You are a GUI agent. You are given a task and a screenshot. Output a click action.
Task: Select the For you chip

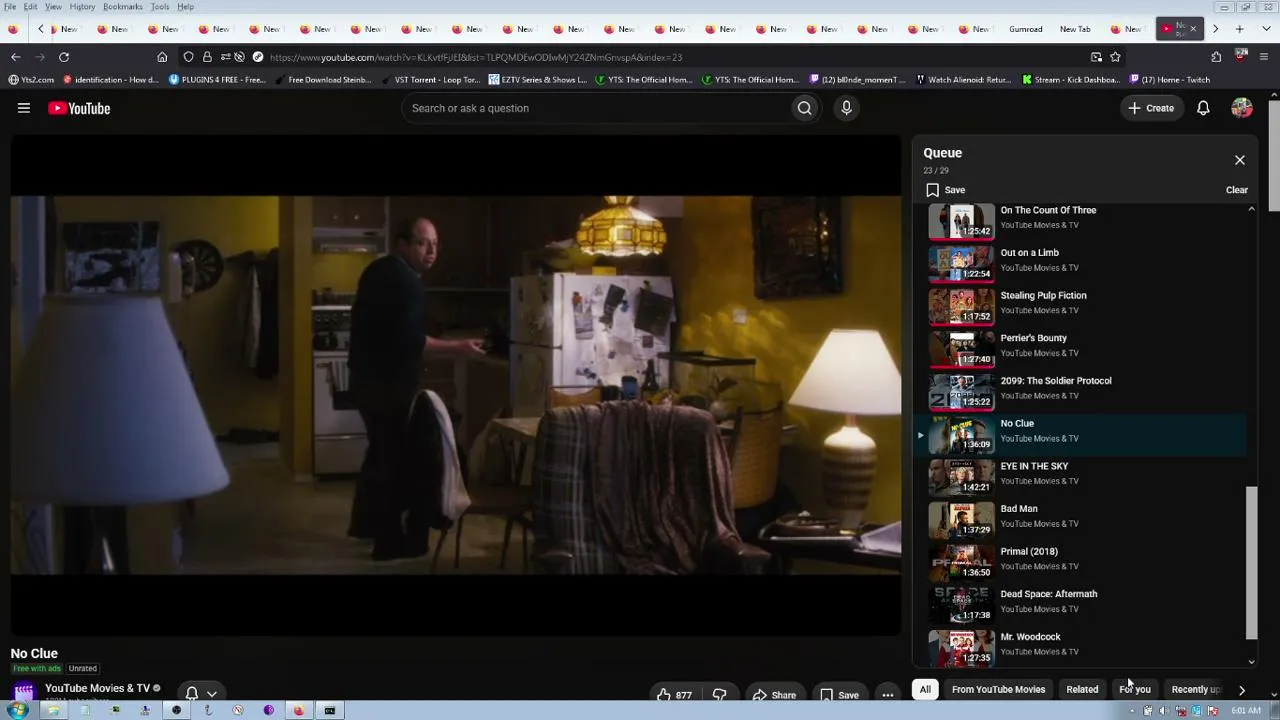tap(1135, 689)
